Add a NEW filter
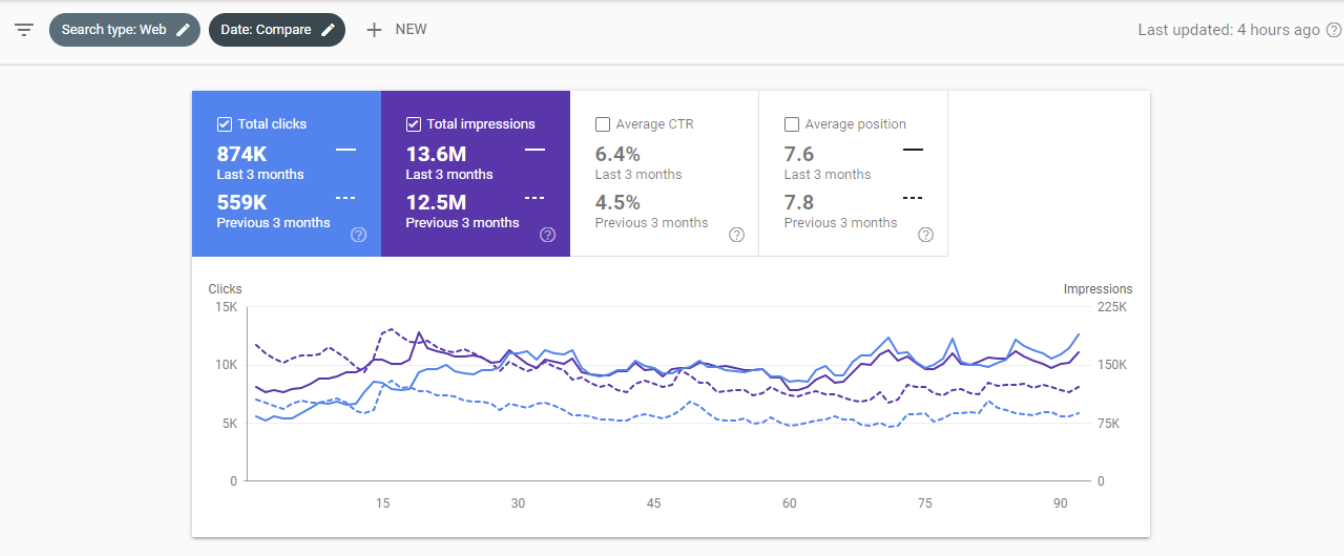 pos(397,30)
